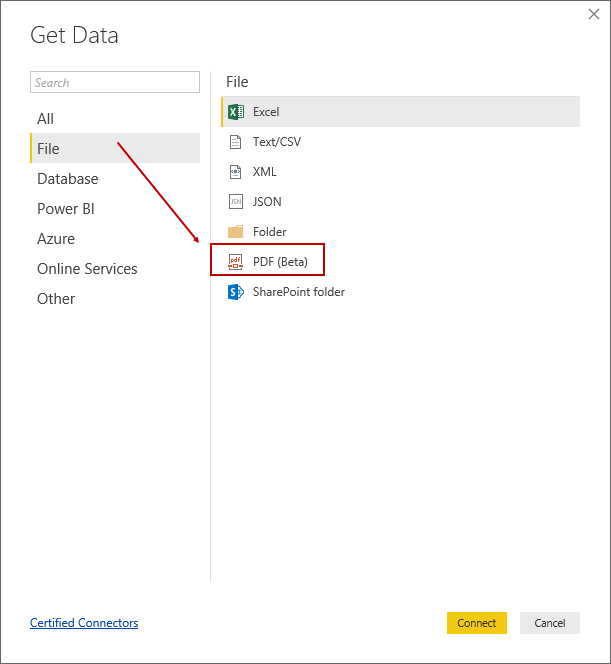
Task: Show the Azure connectors category
Action: pos(56,239)
